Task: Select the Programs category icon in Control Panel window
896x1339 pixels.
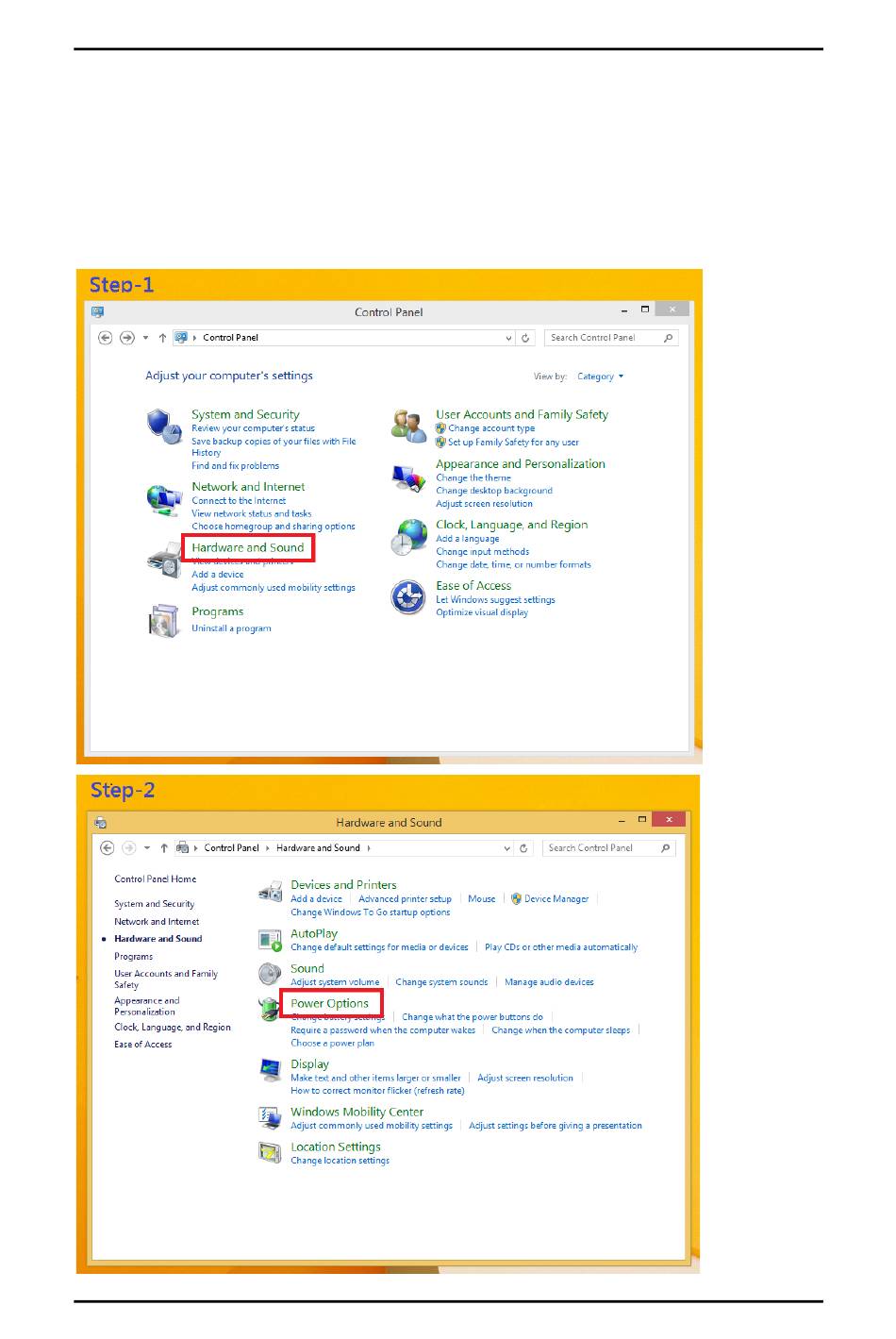Action: 163,621
